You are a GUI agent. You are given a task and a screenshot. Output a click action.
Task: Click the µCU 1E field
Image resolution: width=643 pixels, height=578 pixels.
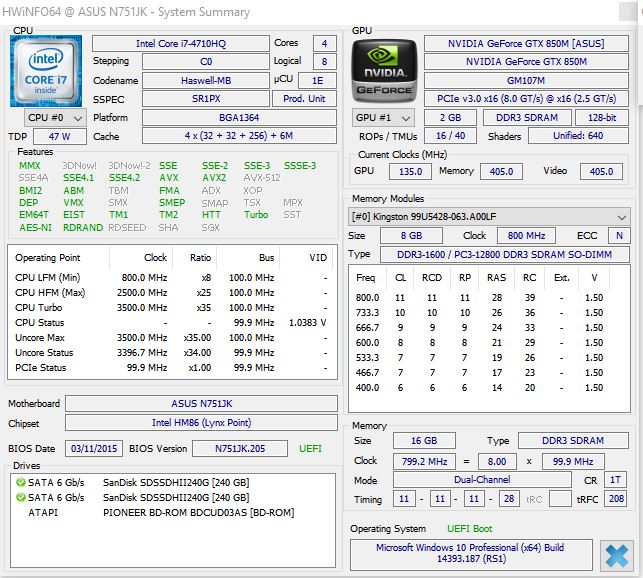317,80
